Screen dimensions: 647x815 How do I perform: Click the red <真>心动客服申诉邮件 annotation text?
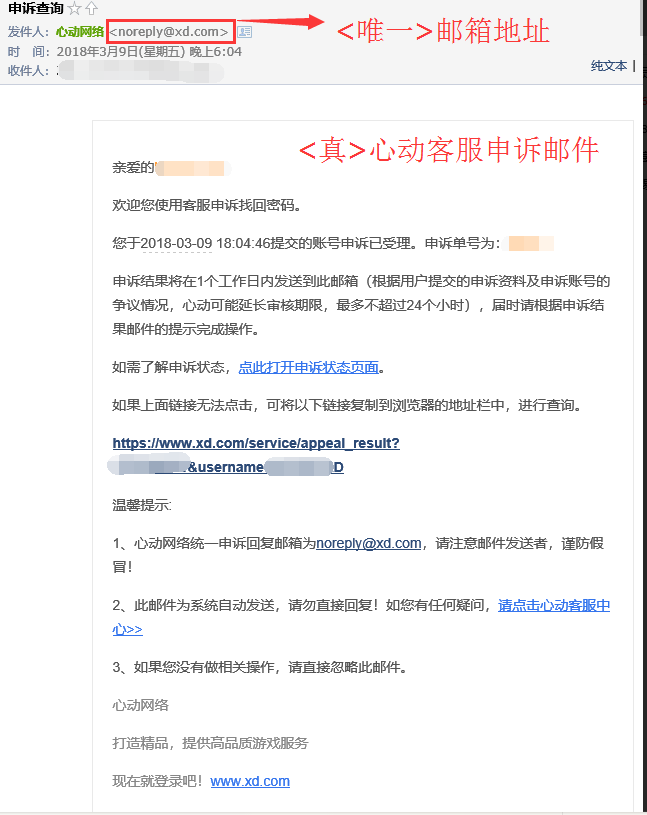click(448, 150)
